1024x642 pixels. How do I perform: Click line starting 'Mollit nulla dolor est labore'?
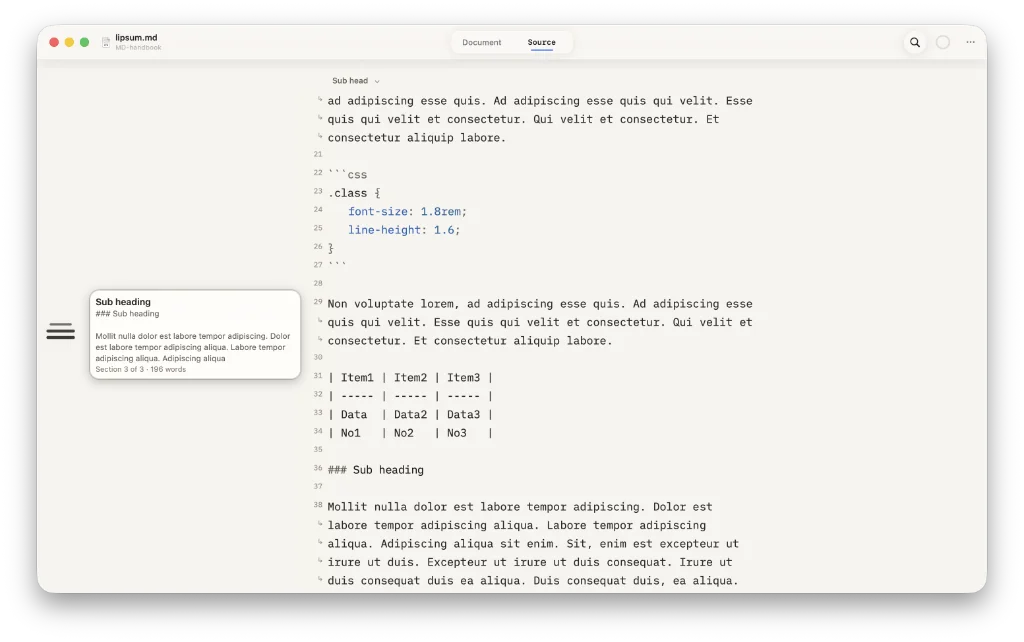tap(520, 507)
